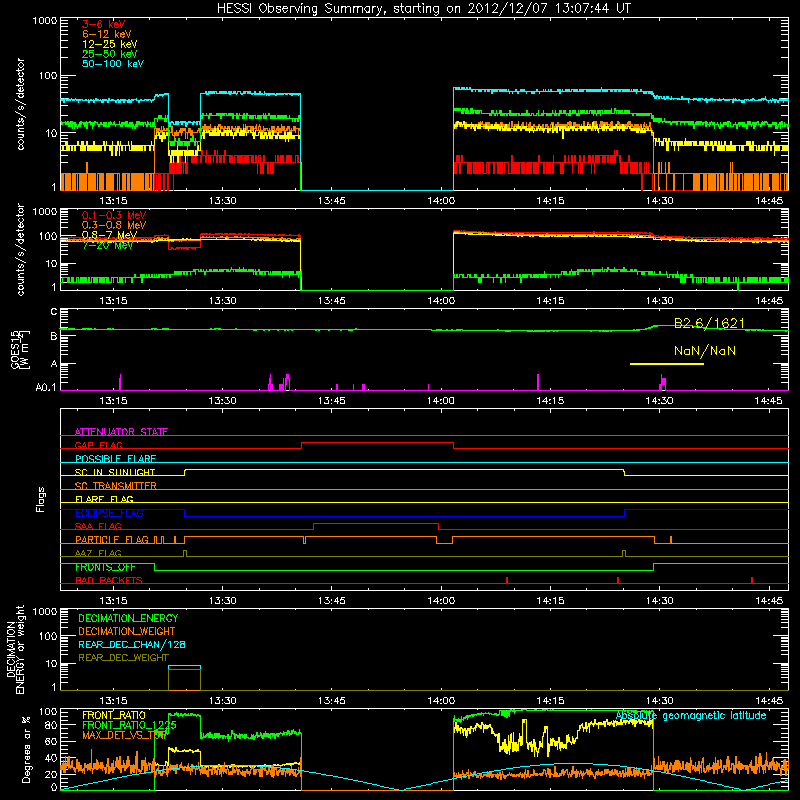Screen dimensions: 800x800
Task: Select the 12-25 keV legend label
Action: 109,44
